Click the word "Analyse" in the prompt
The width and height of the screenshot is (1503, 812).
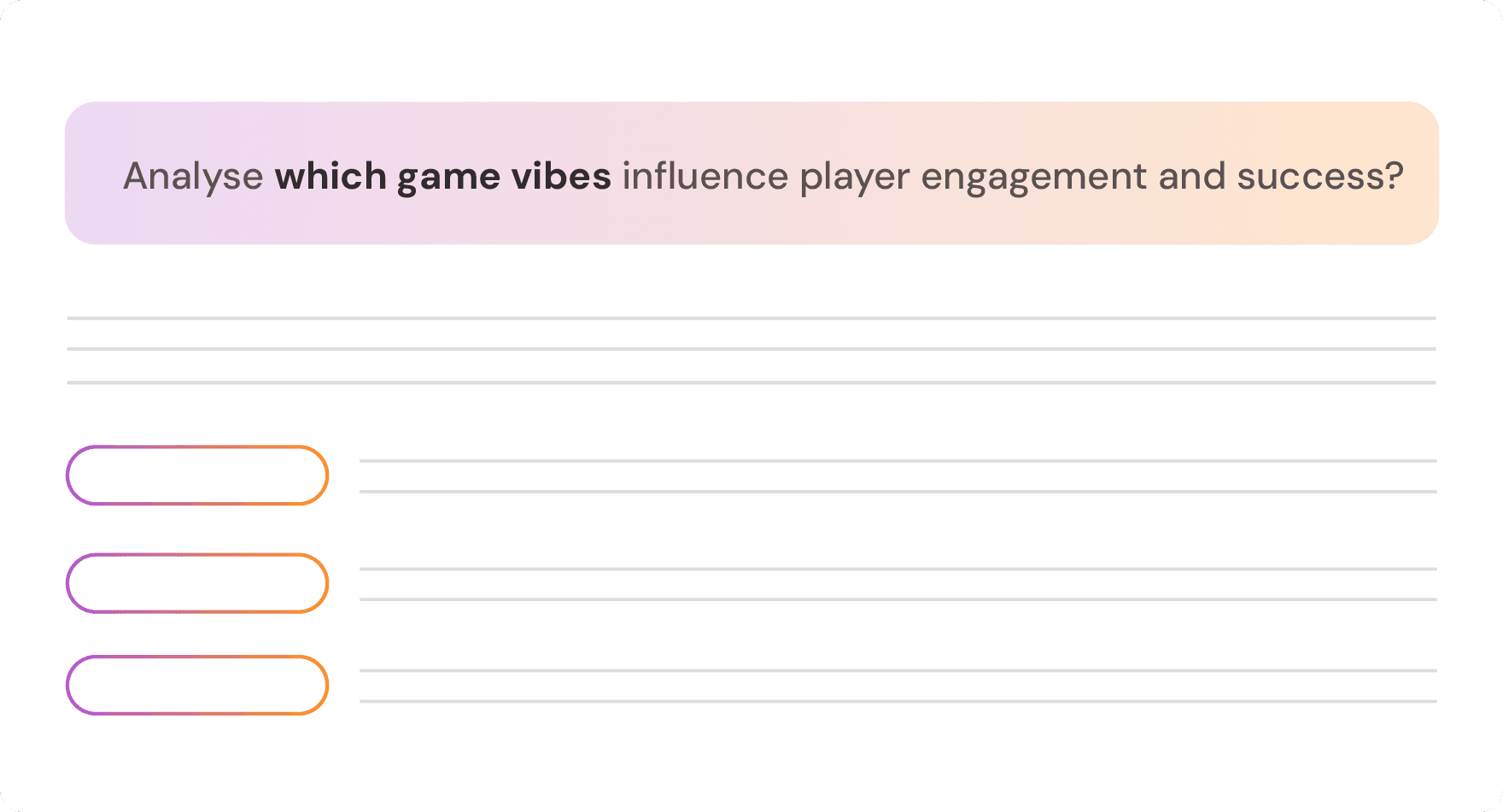click(x=193, y=177)
